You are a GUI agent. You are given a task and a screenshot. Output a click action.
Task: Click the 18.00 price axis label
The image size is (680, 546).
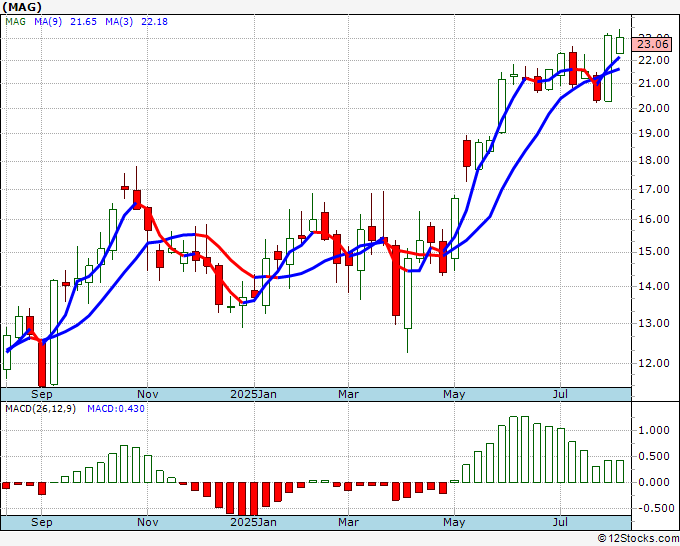(x=654, y=161)
